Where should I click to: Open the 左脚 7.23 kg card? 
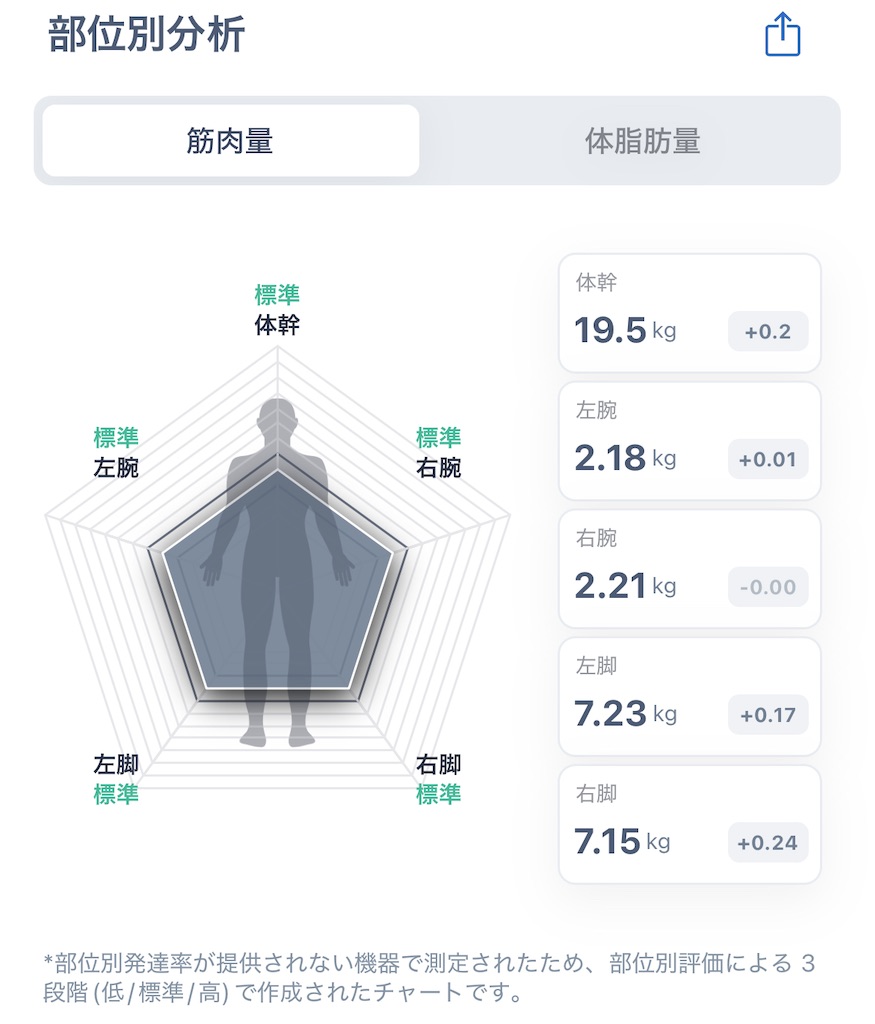click(x=690, y=697)
